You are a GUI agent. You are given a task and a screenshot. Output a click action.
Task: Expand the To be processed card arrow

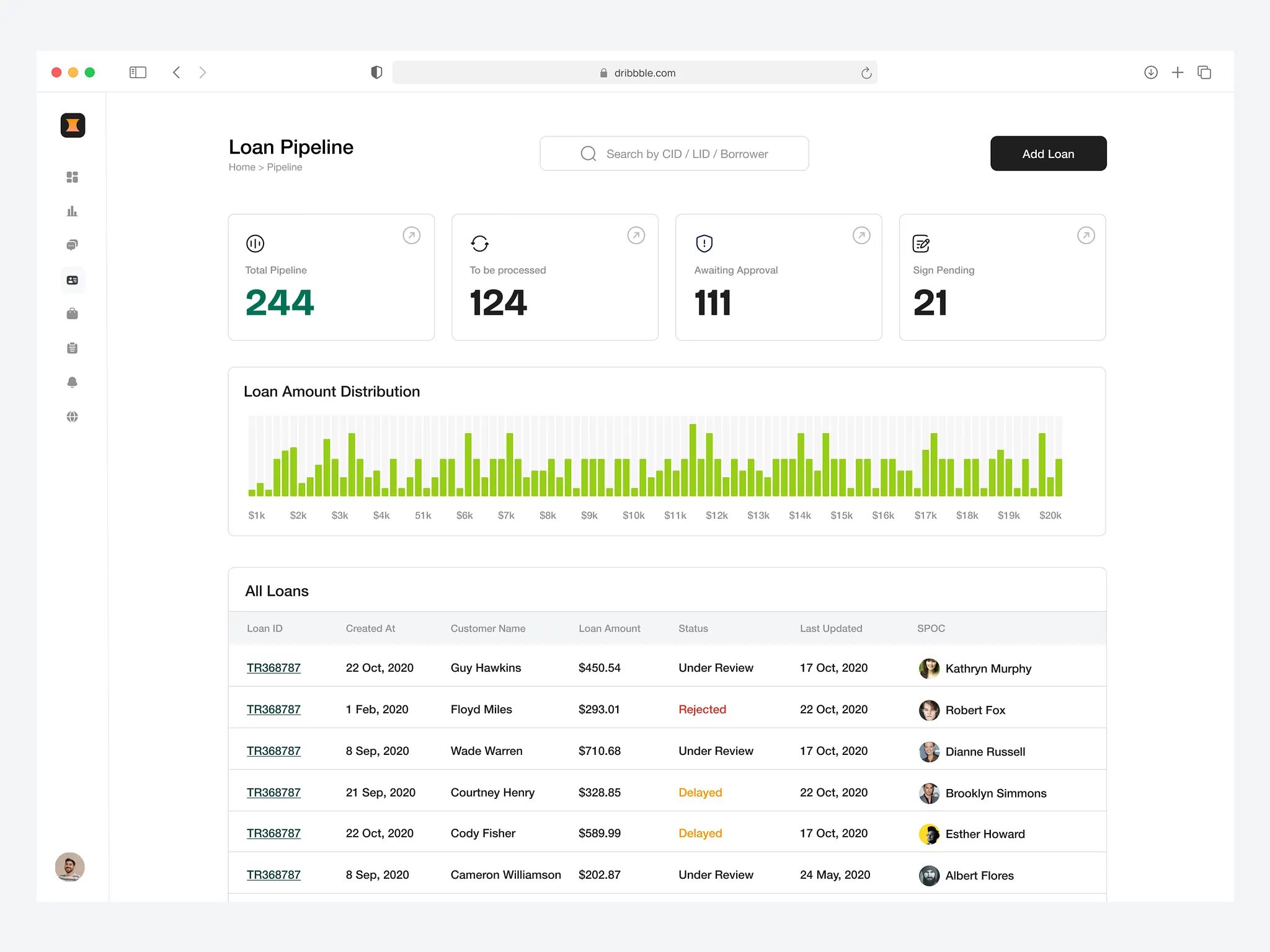(636, 236)
